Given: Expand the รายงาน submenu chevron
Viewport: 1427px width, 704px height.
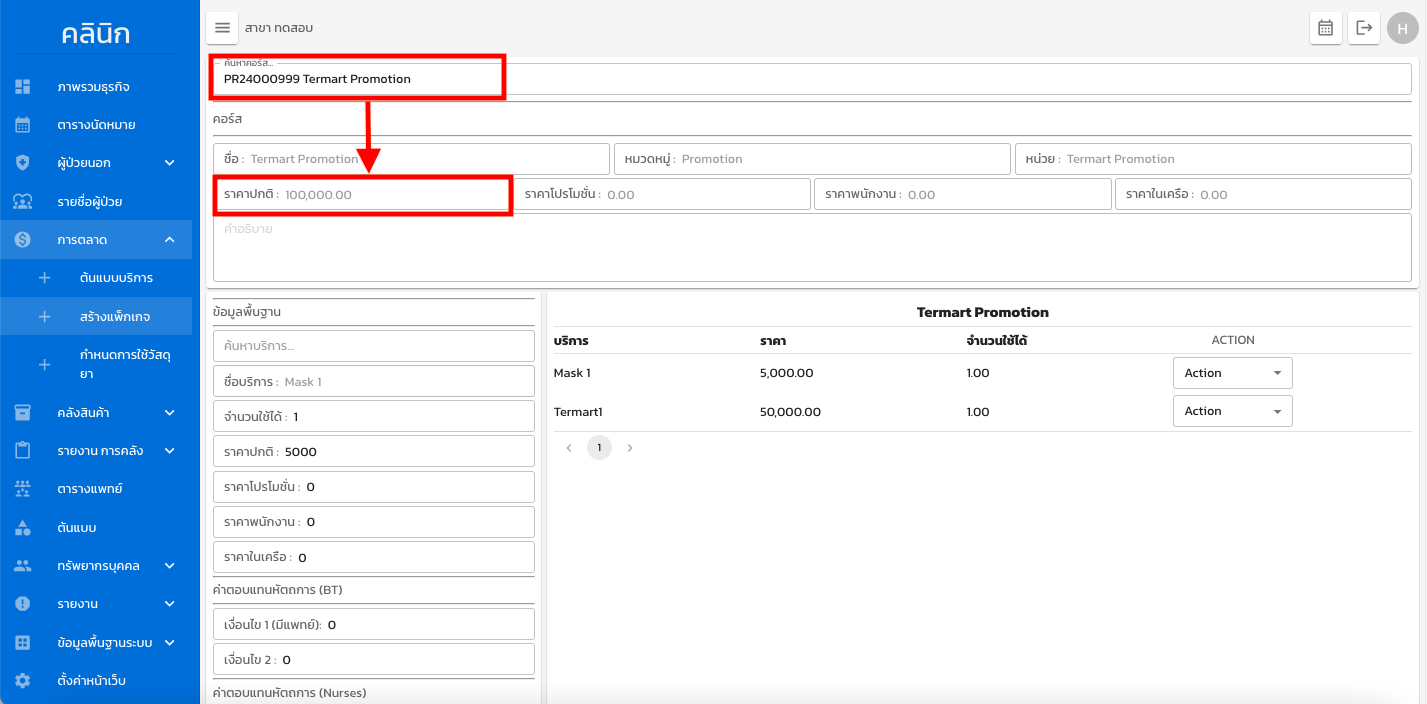Looking at the screenshot, I should tap(170, 604).
